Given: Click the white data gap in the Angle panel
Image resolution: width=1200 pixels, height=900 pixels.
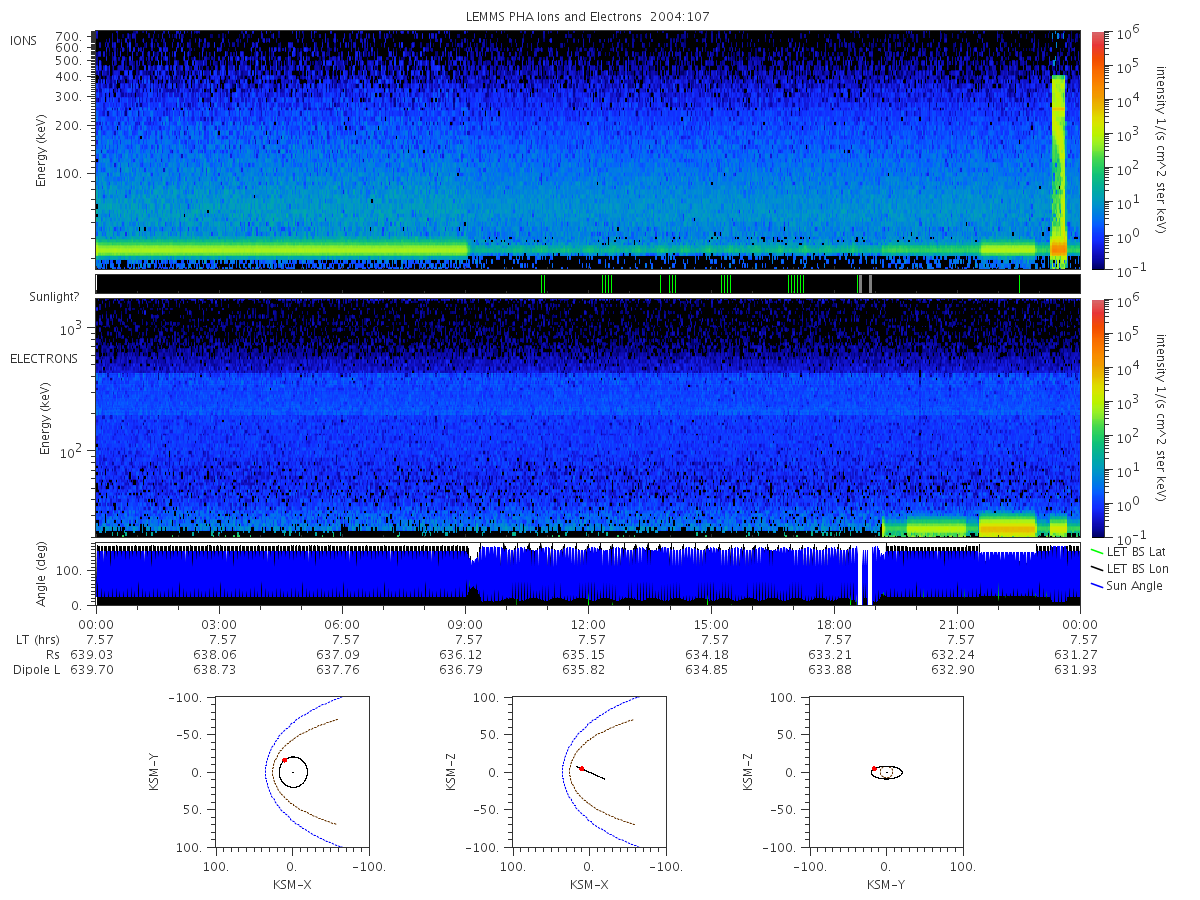Looking at the screenshot, I should (x=866, y=575).
